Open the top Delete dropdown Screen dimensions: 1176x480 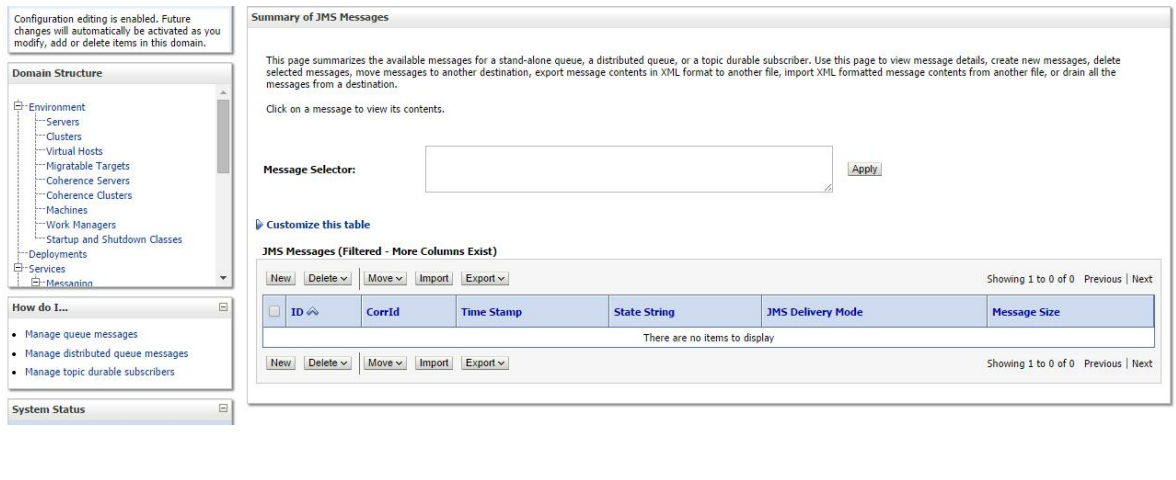tap(328, 278)
